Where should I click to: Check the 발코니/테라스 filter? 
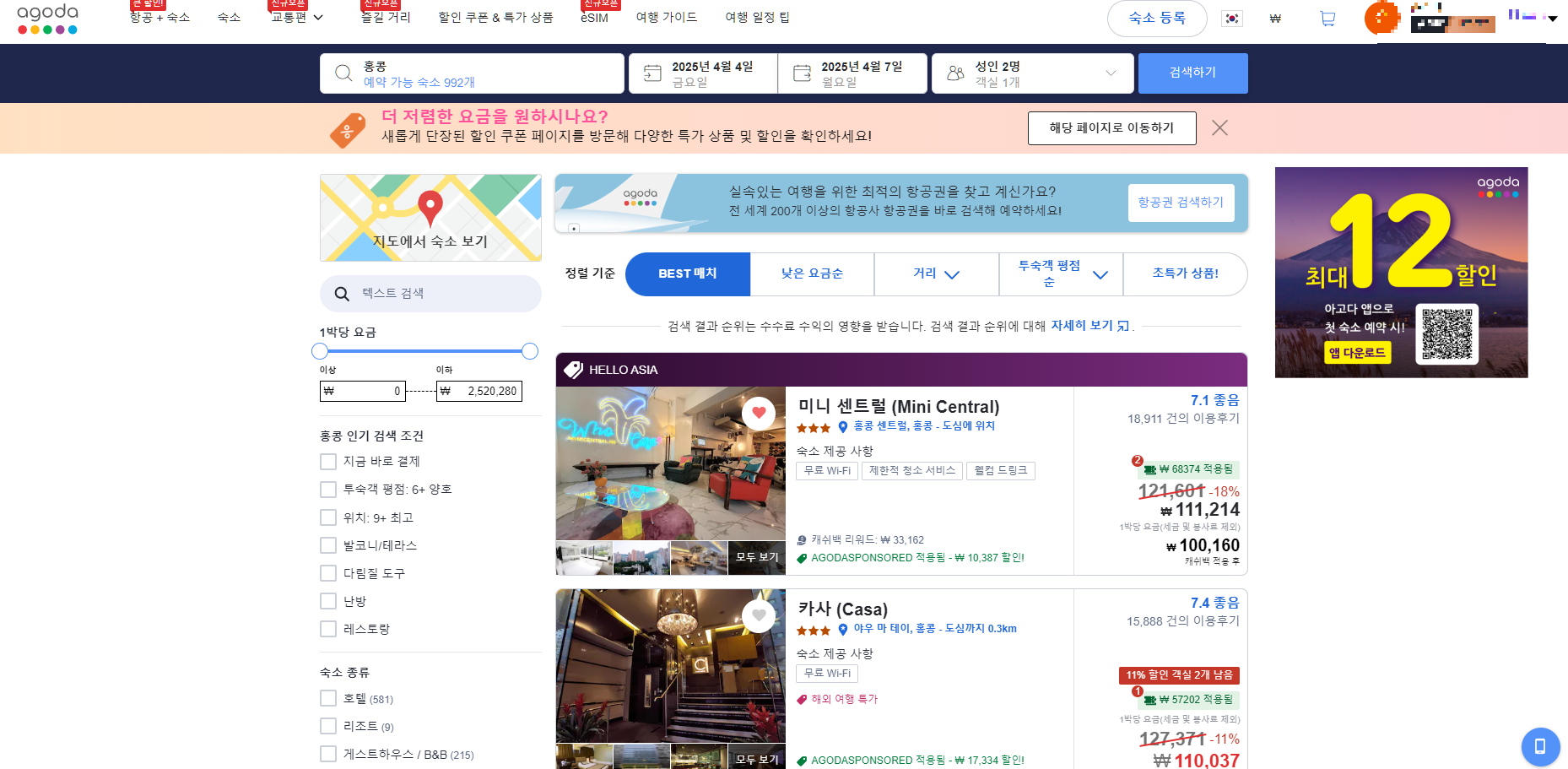click(x=328, y=545)
